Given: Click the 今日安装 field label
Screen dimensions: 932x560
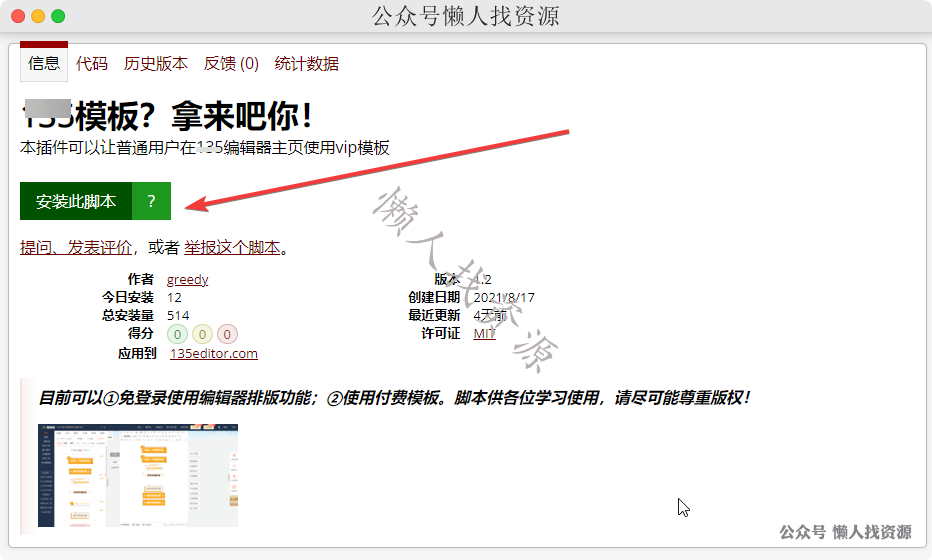Looking at the screenshot, I should click(128, 298).
